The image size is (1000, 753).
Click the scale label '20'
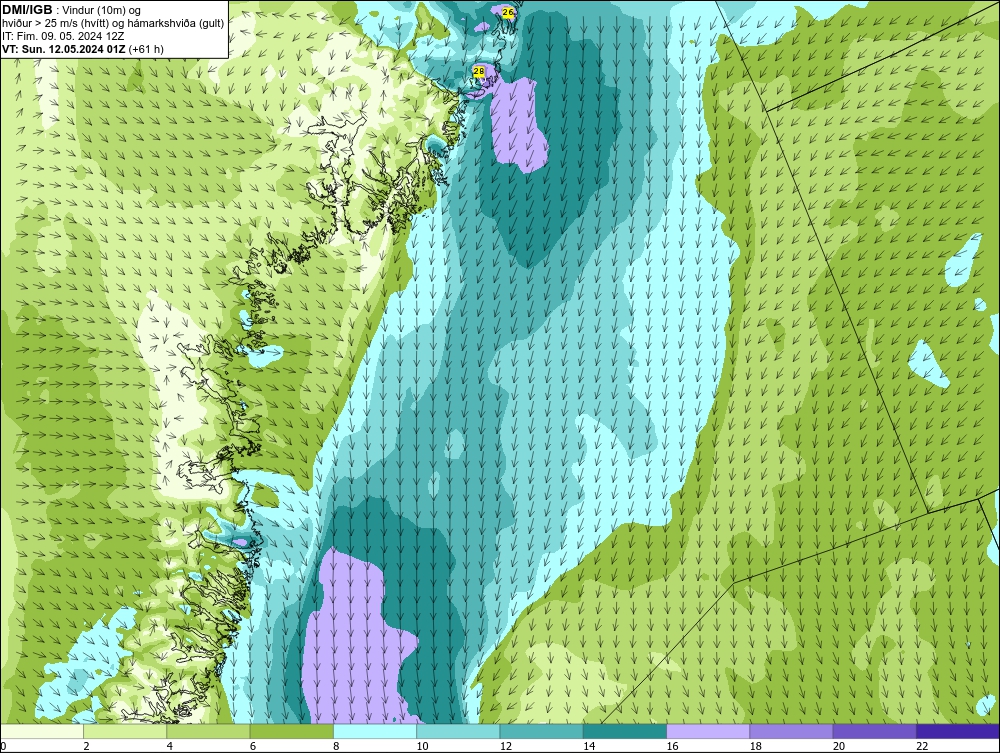(x=839, y=747)
